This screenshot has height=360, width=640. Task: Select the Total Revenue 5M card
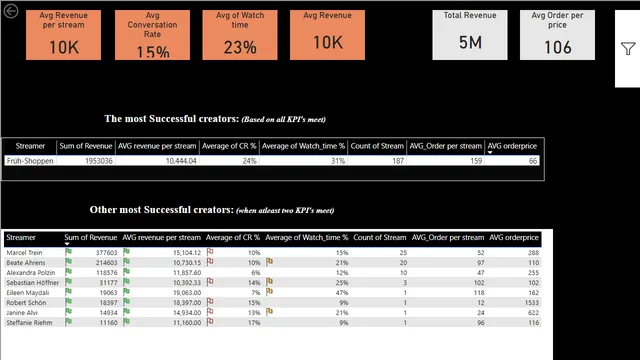(470, 35)
